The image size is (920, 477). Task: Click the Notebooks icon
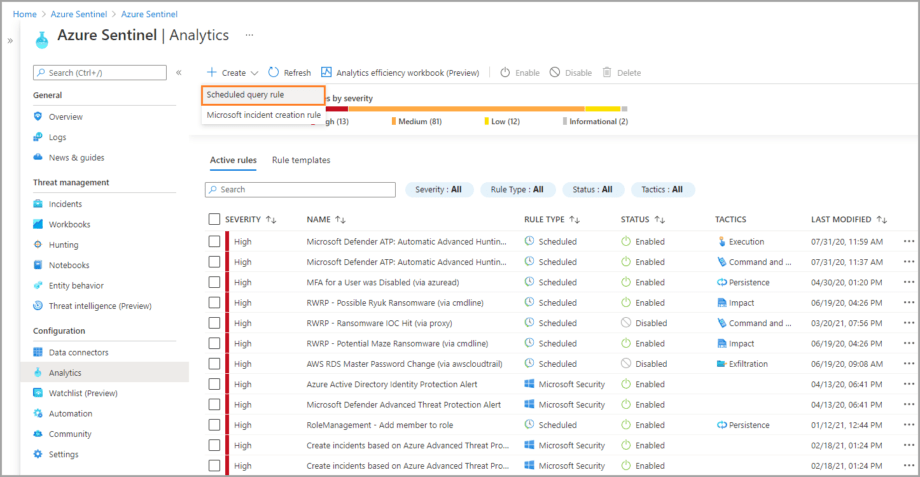click(38, 265)
